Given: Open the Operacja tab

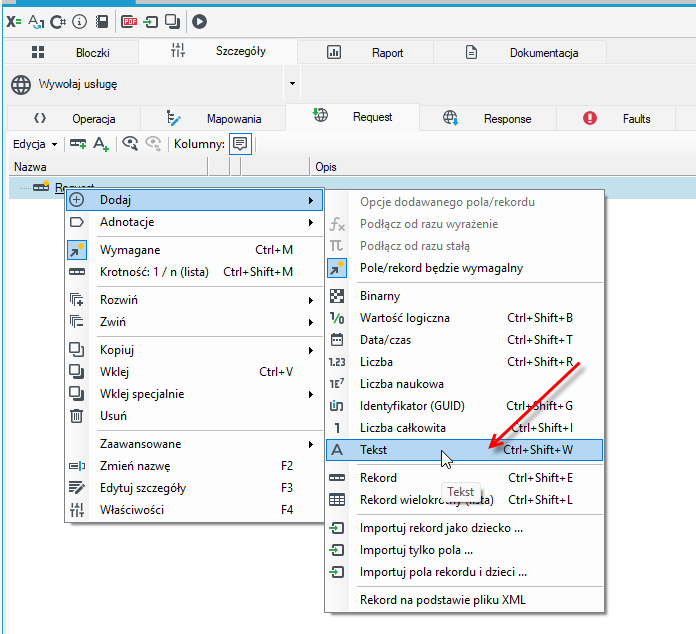Looking at the screenshot, I should [x=74, y=119].
